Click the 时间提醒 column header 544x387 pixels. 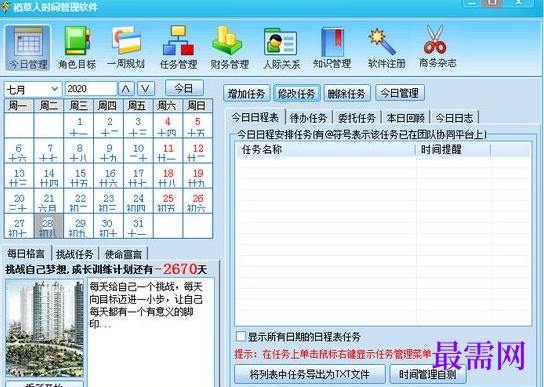pos(453,150)
